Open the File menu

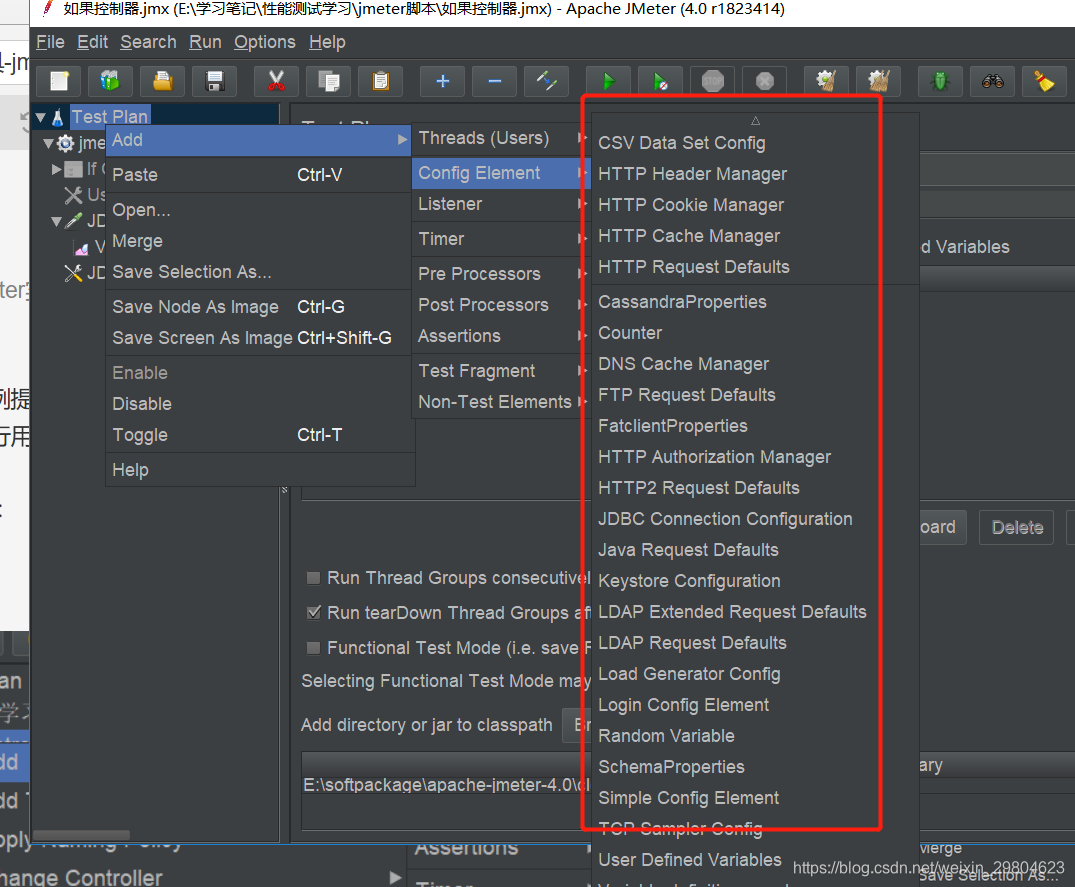click(x=50, y=42)
